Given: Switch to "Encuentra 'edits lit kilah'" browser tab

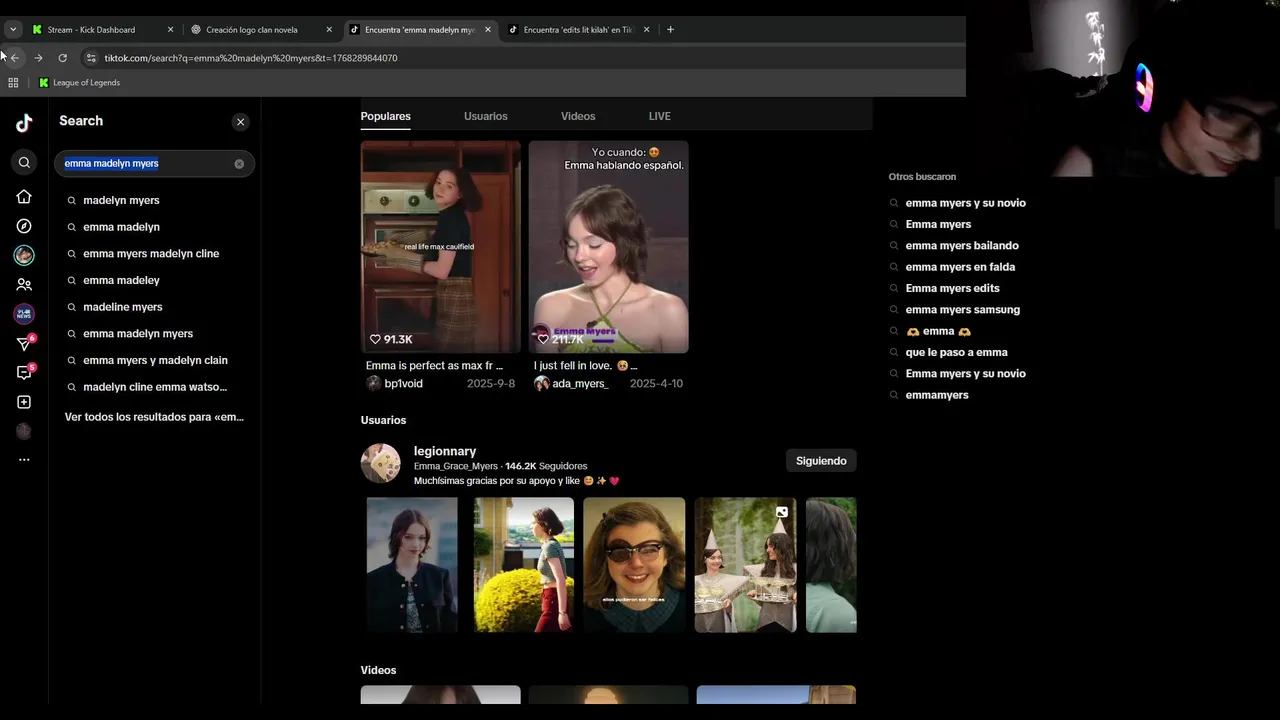Looking at the screenshot, I should click(x=578, y=30).
